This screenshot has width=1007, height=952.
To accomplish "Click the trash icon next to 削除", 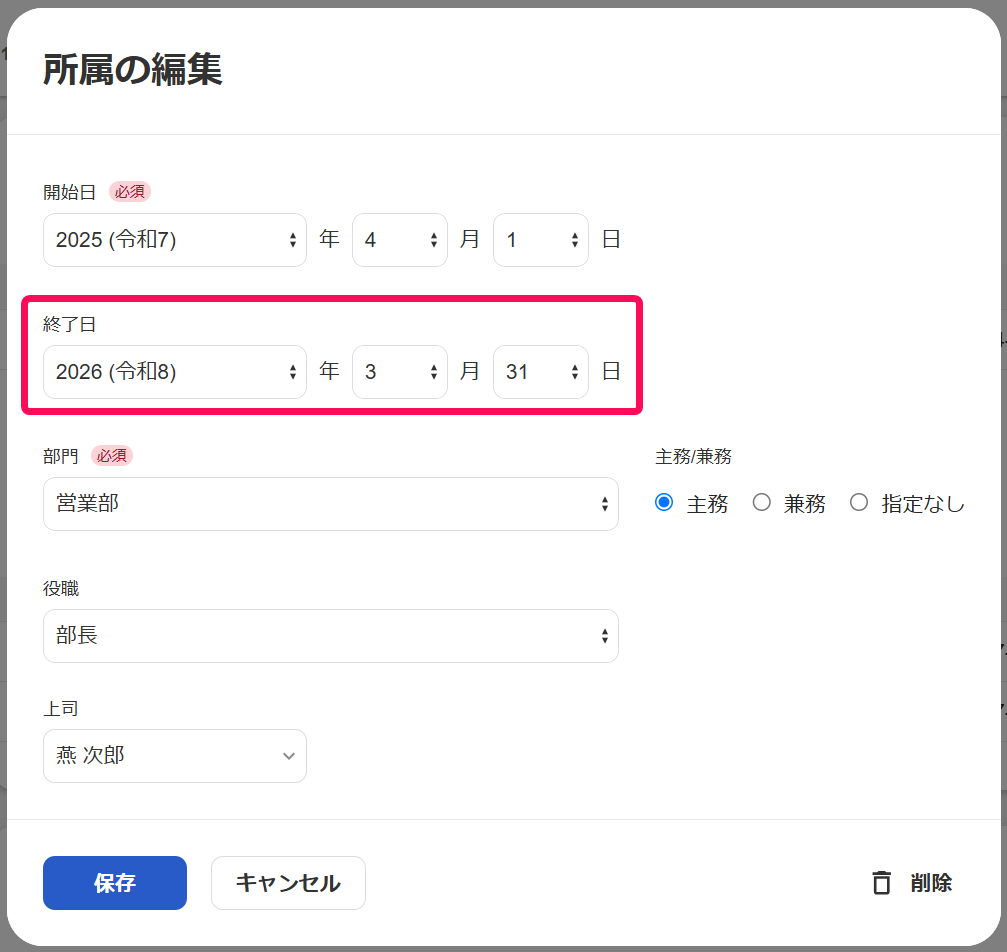I will point(881,883).
